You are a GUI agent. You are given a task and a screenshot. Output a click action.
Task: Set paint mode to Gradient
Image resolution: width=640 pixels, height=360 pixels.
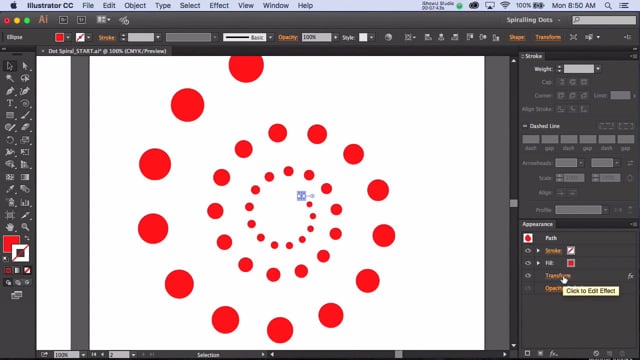(x=18, y=270)
